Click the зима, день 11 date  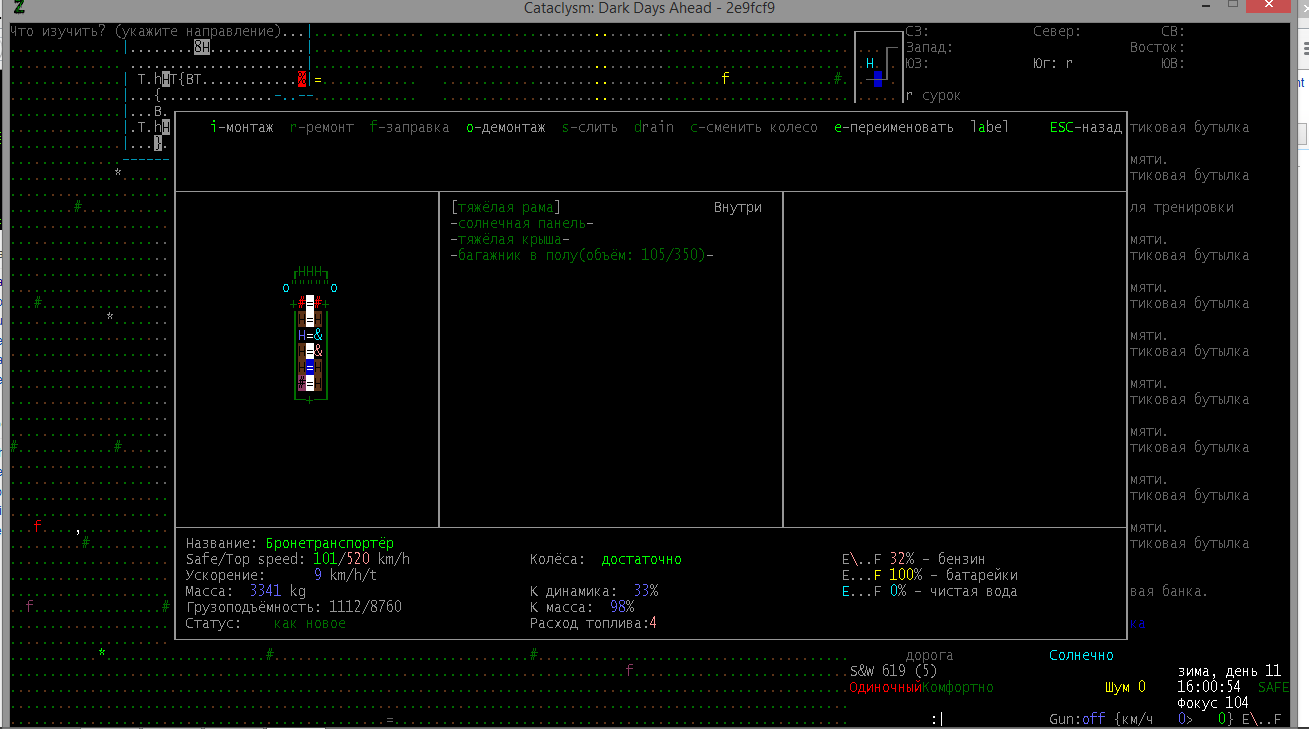[x=1230, y=672]
